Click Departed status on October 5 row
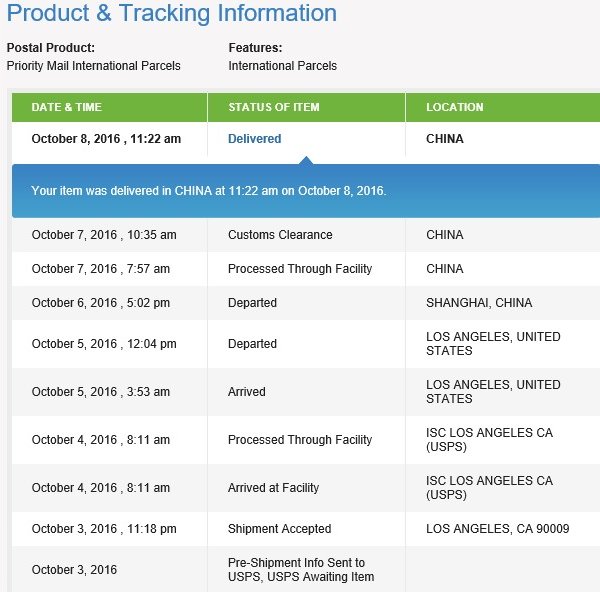 click(252, 344)
